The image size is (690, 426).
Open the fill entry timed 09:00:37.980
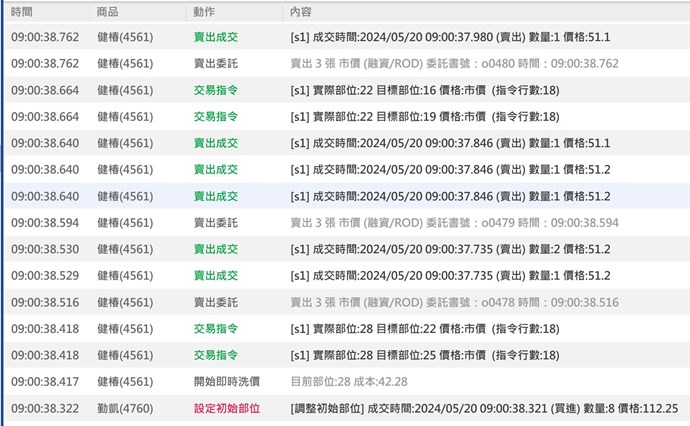(450, 37)
